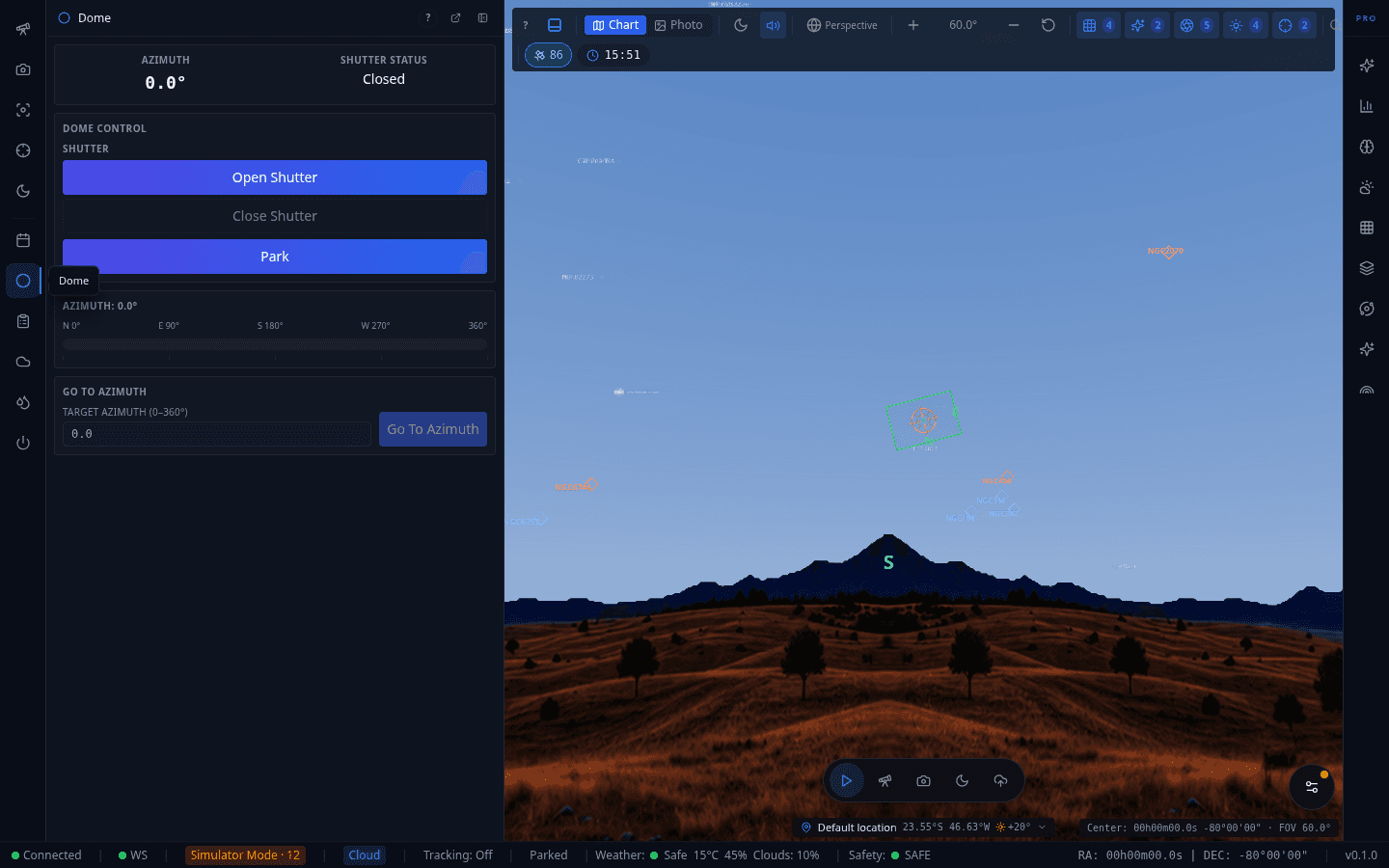Expand the Default location selector
The image size is (1389, 868).
pyautogui.click(x=923, y=827)
